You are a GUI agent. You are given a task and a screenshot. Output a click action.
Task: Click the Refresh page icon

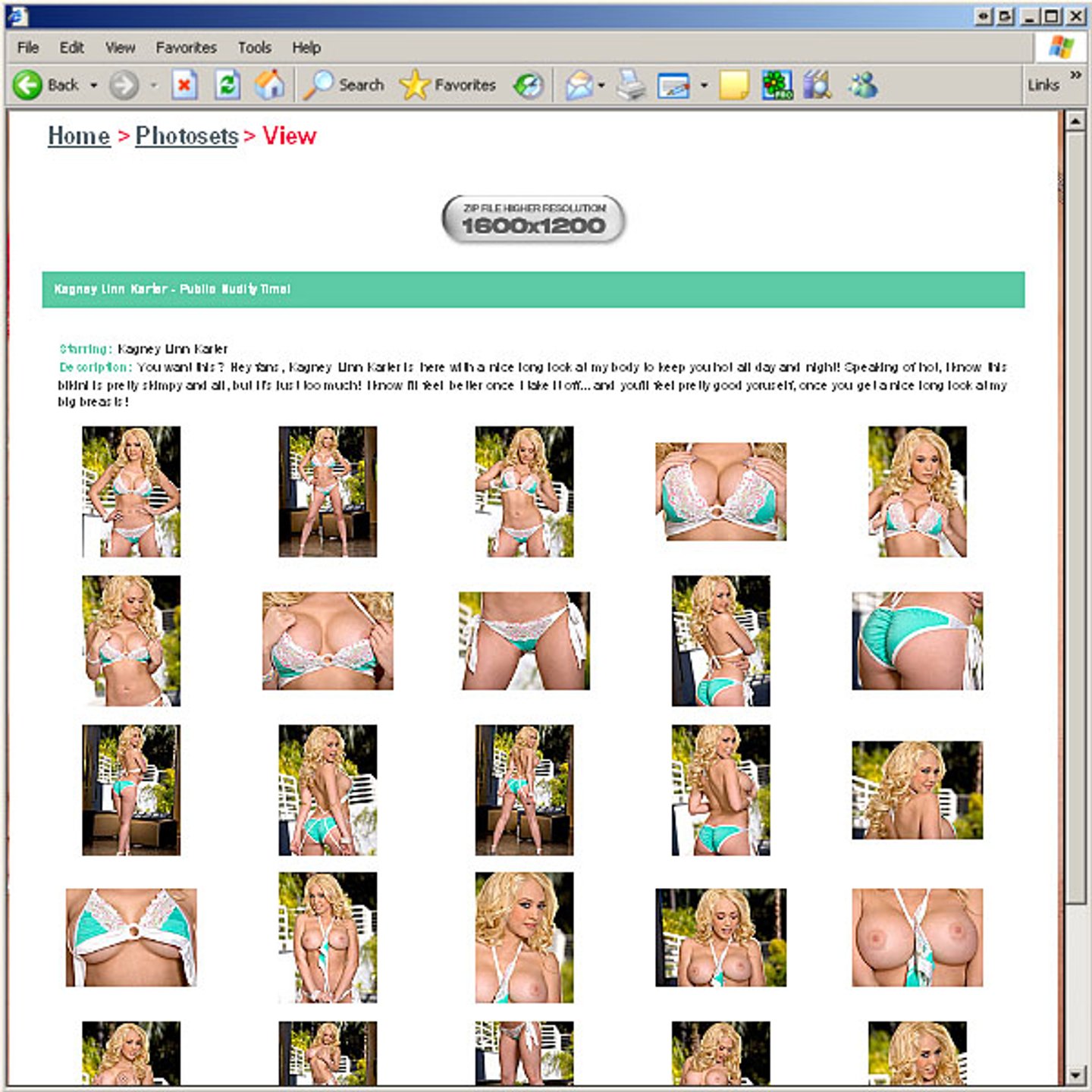pos(227,85)
